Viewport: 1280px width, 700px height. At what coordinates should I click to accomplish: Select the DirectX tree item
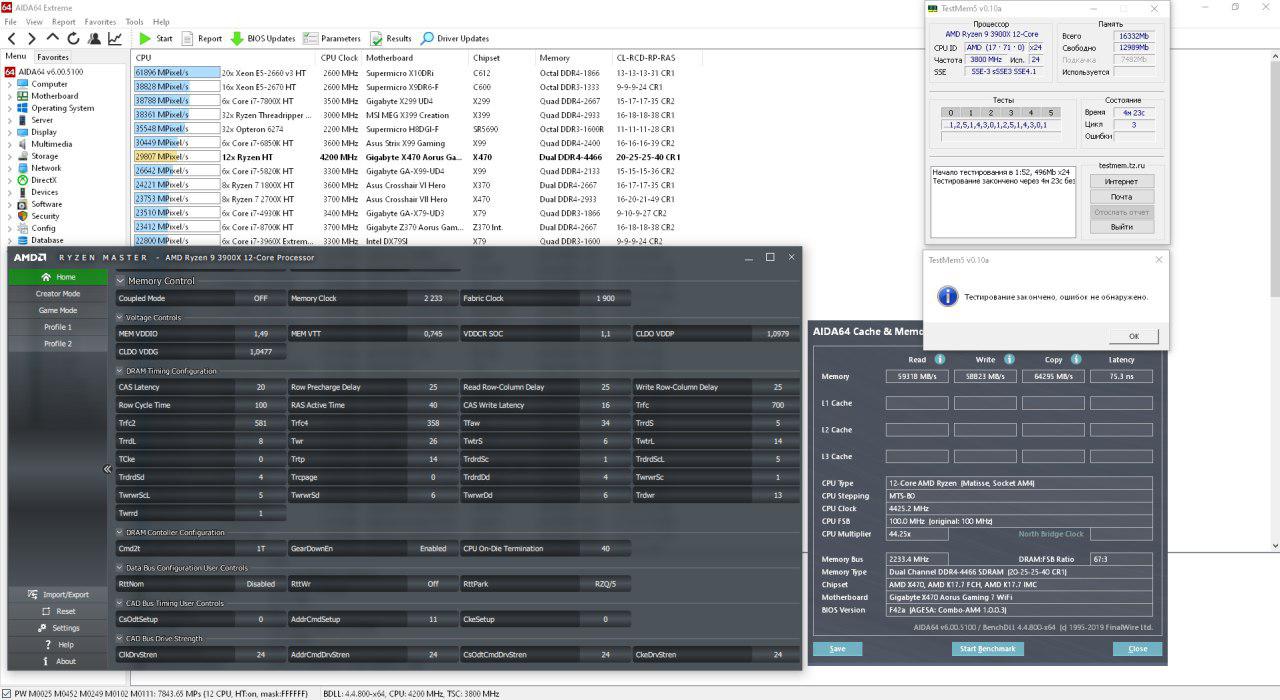coord(44,180)
